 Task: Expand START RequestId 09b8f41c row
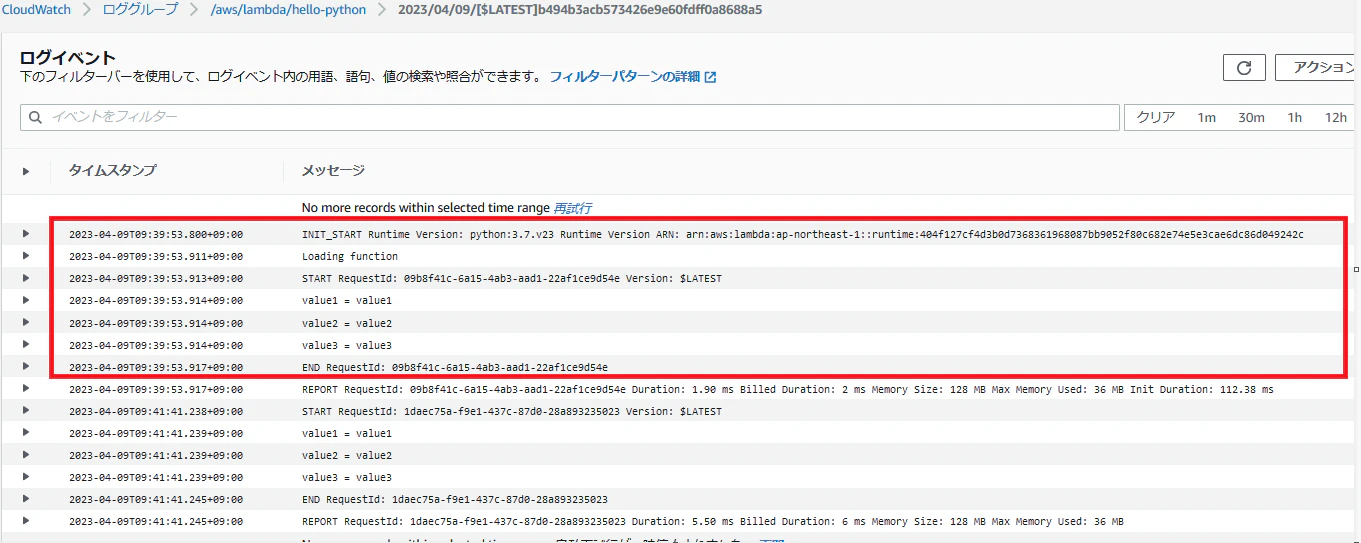tap(26, 278)
